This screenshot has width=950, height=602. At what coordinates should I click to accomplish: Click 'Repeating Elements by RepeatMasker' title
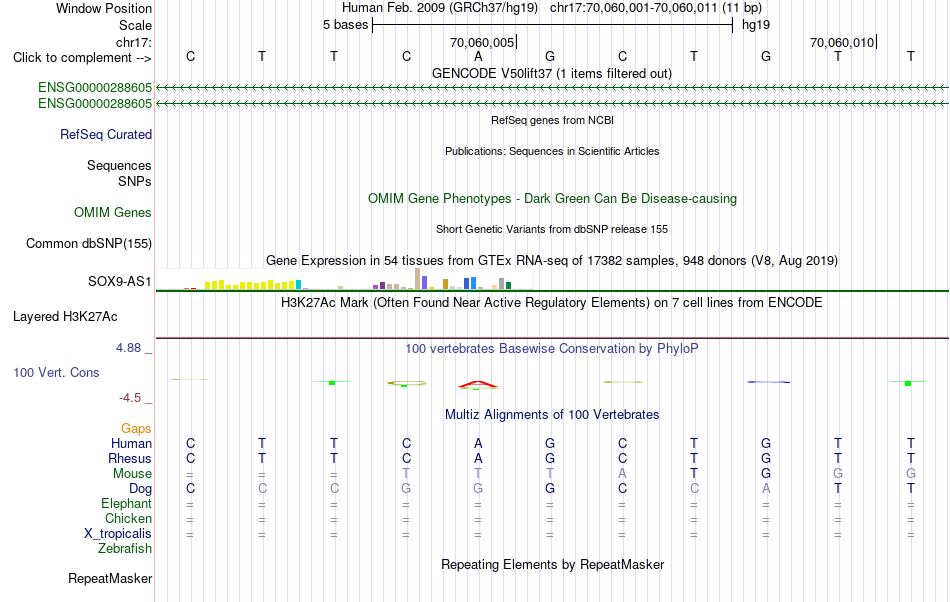point(552,564)
